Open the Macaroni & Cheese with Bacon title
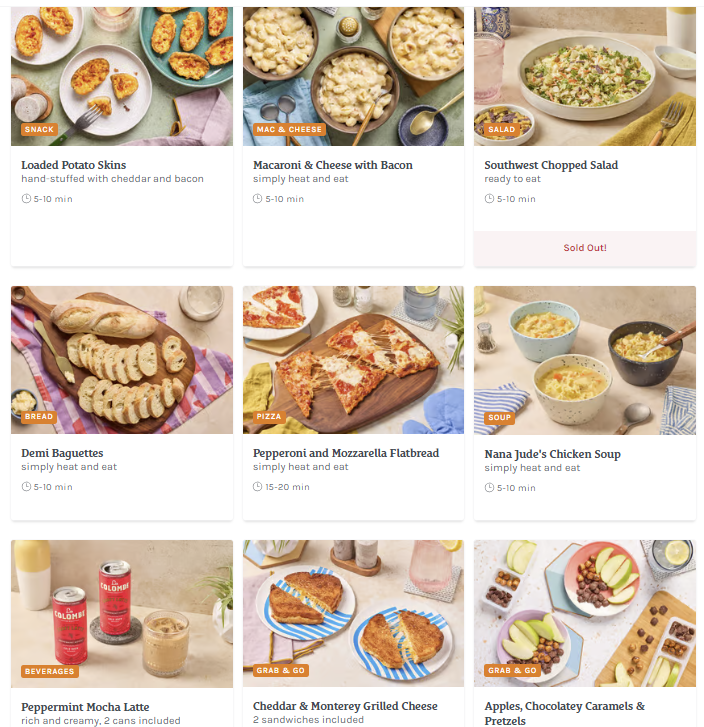Screen dimensions: 704x727 (333, 165)
